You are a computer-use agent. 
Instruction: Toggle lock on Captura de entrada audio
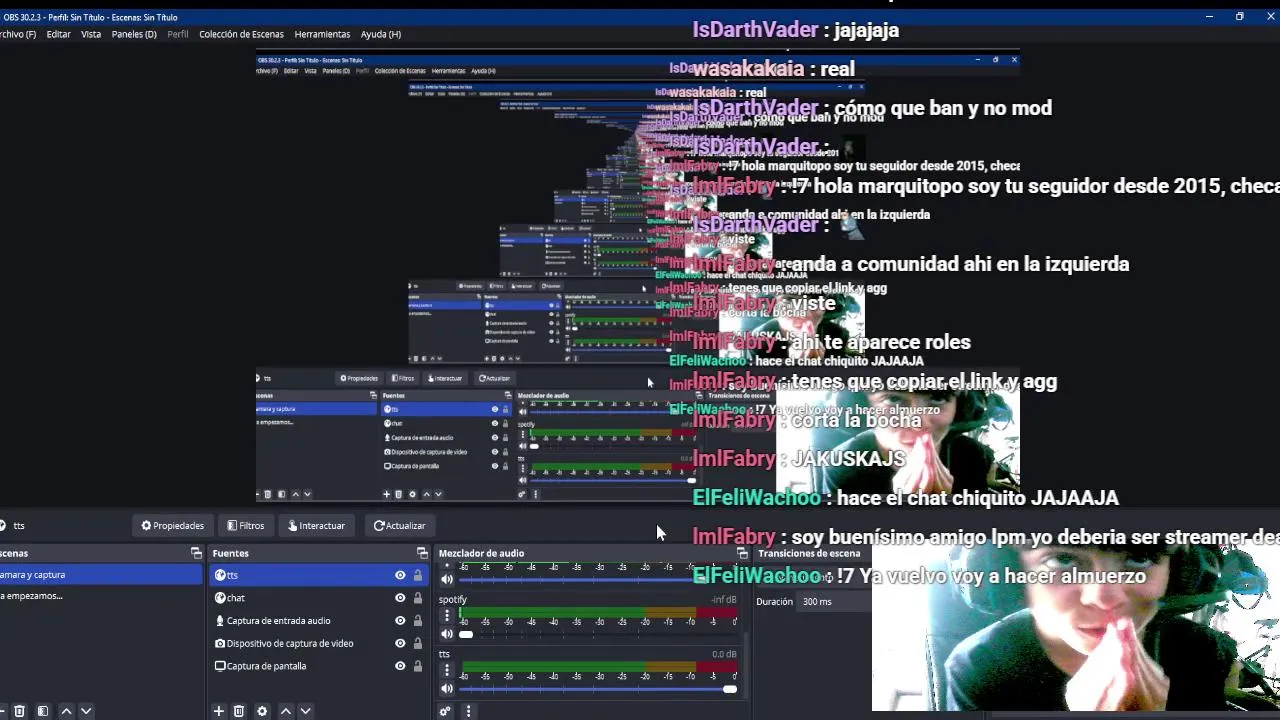418,621
